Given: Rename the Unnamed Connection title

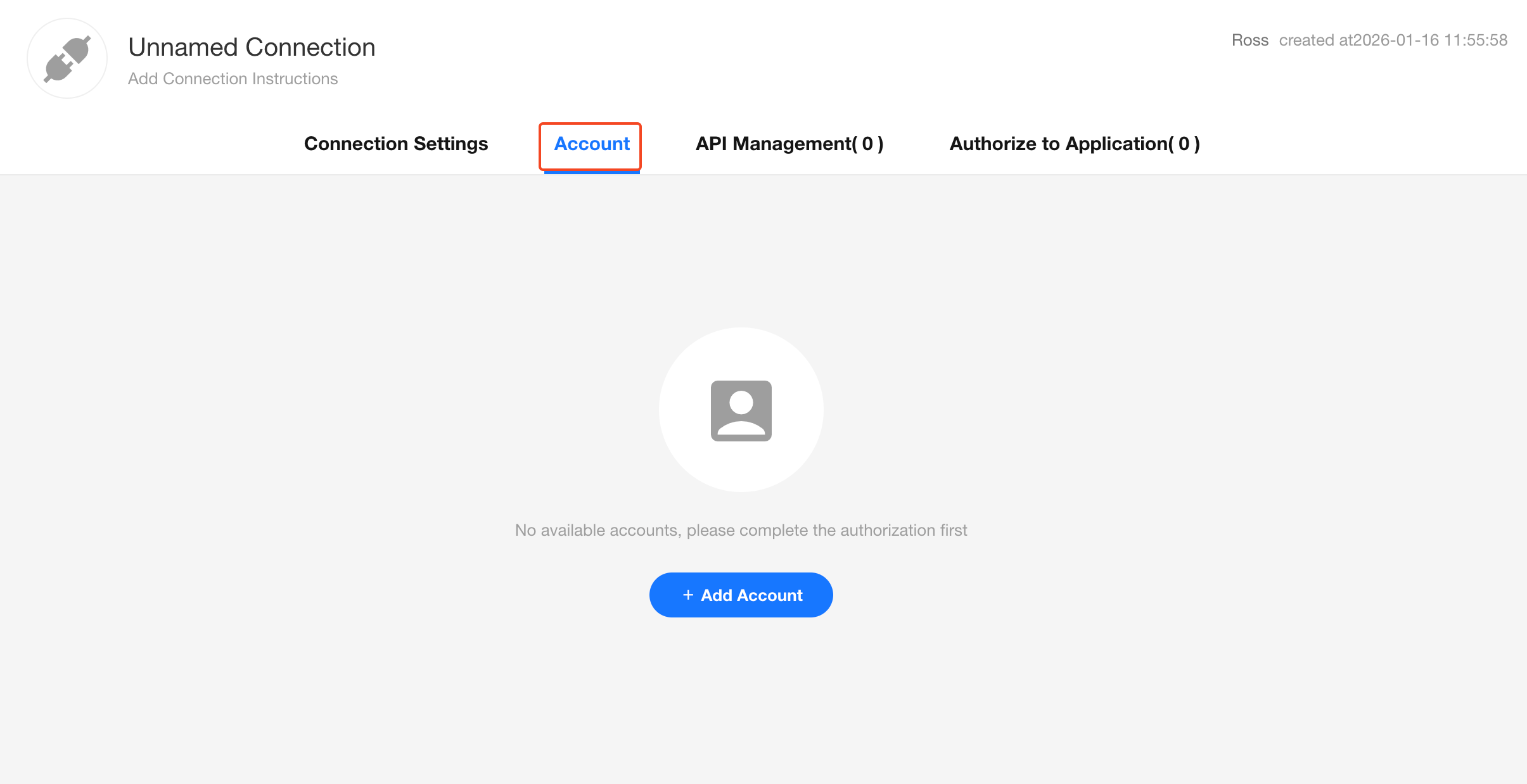Looking at the screenshot, I should (x=252, y=47).
